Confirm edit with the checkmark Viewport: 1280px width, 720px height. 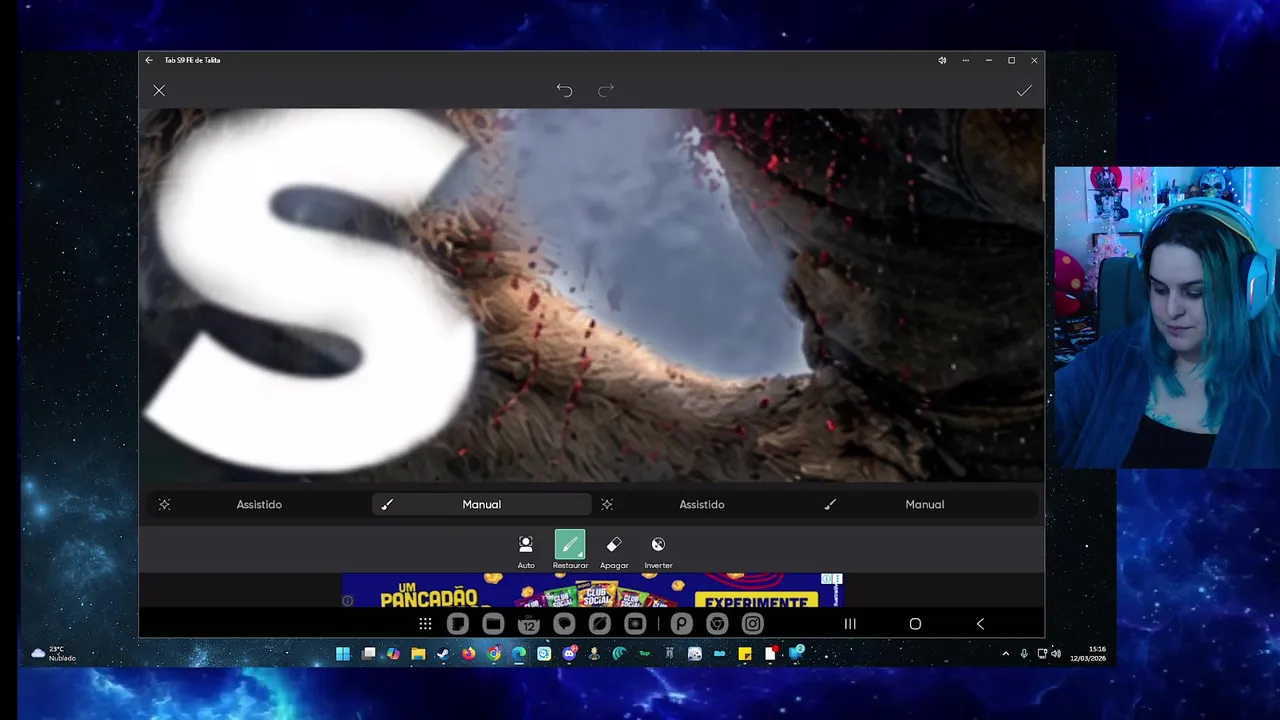point(1024,91)
